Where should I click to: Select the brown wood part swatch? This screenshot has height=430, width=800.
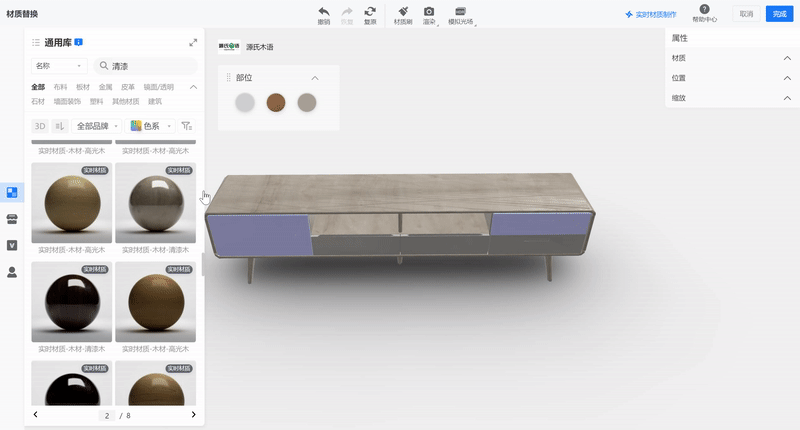click(276, 102)
